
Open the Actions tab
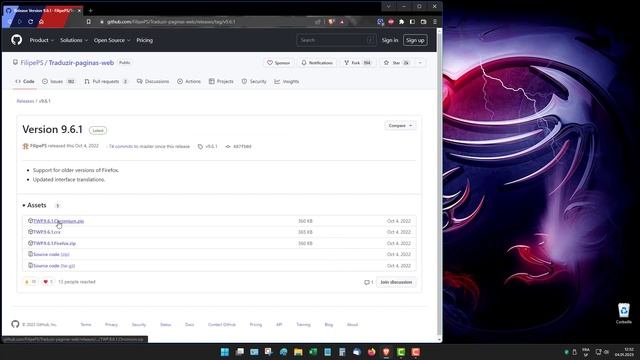point(189,81)
